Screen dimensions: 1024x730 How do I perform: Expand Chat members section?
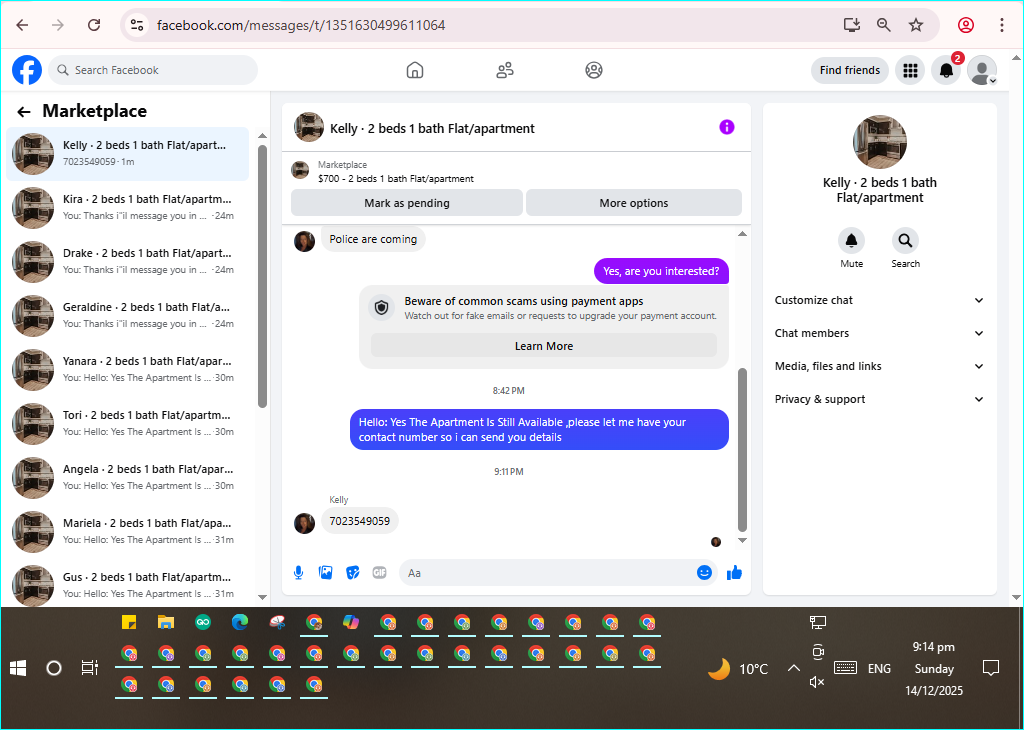tap(879, 333)
